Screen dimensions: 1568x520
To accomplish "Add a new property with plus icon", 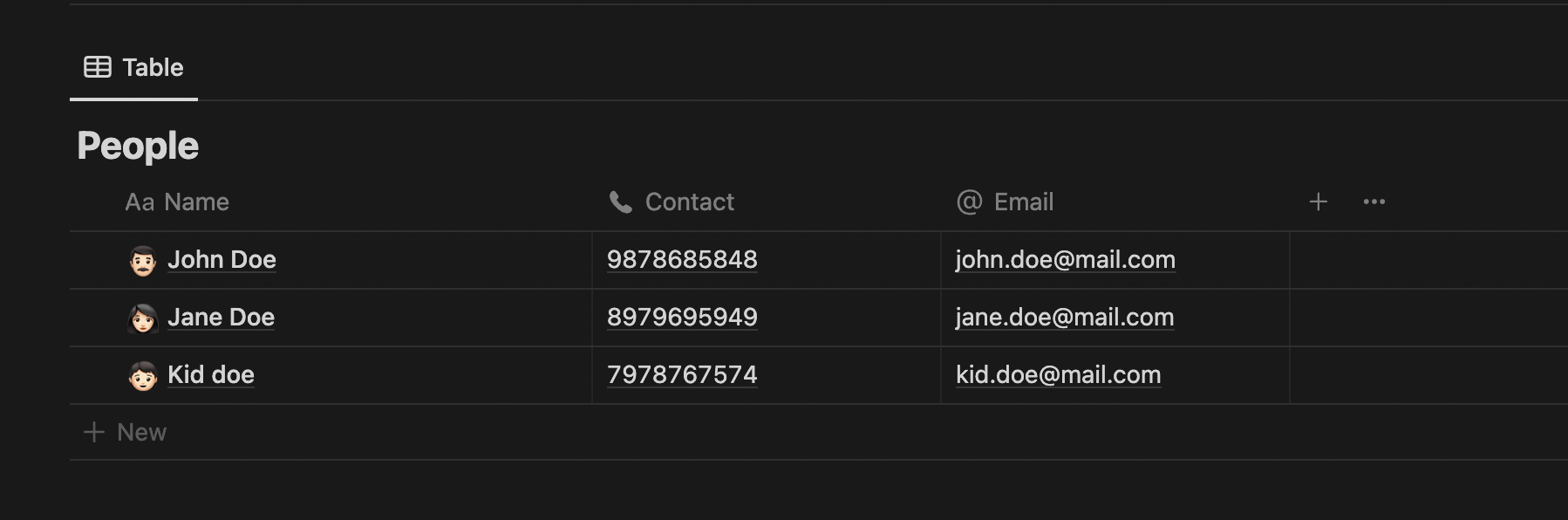I will [1319, 202].
